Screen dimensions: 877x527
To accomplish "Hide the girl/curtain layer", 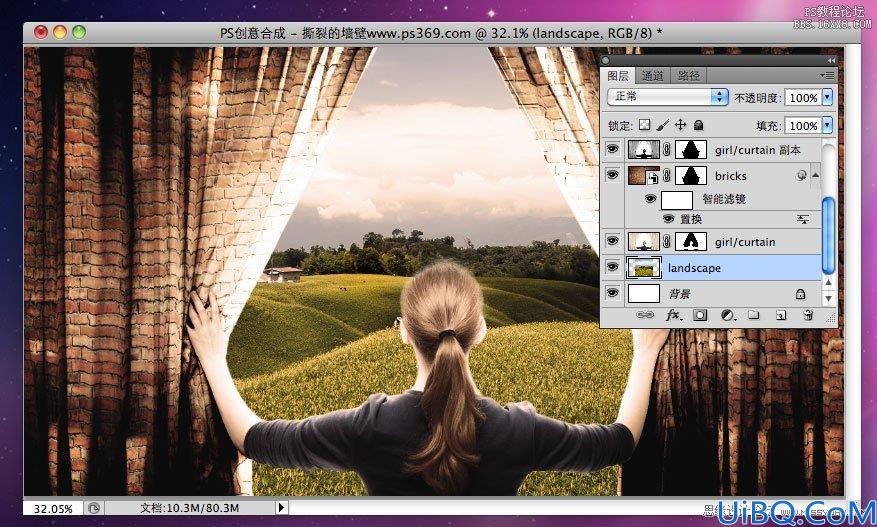I will (612, 241).
